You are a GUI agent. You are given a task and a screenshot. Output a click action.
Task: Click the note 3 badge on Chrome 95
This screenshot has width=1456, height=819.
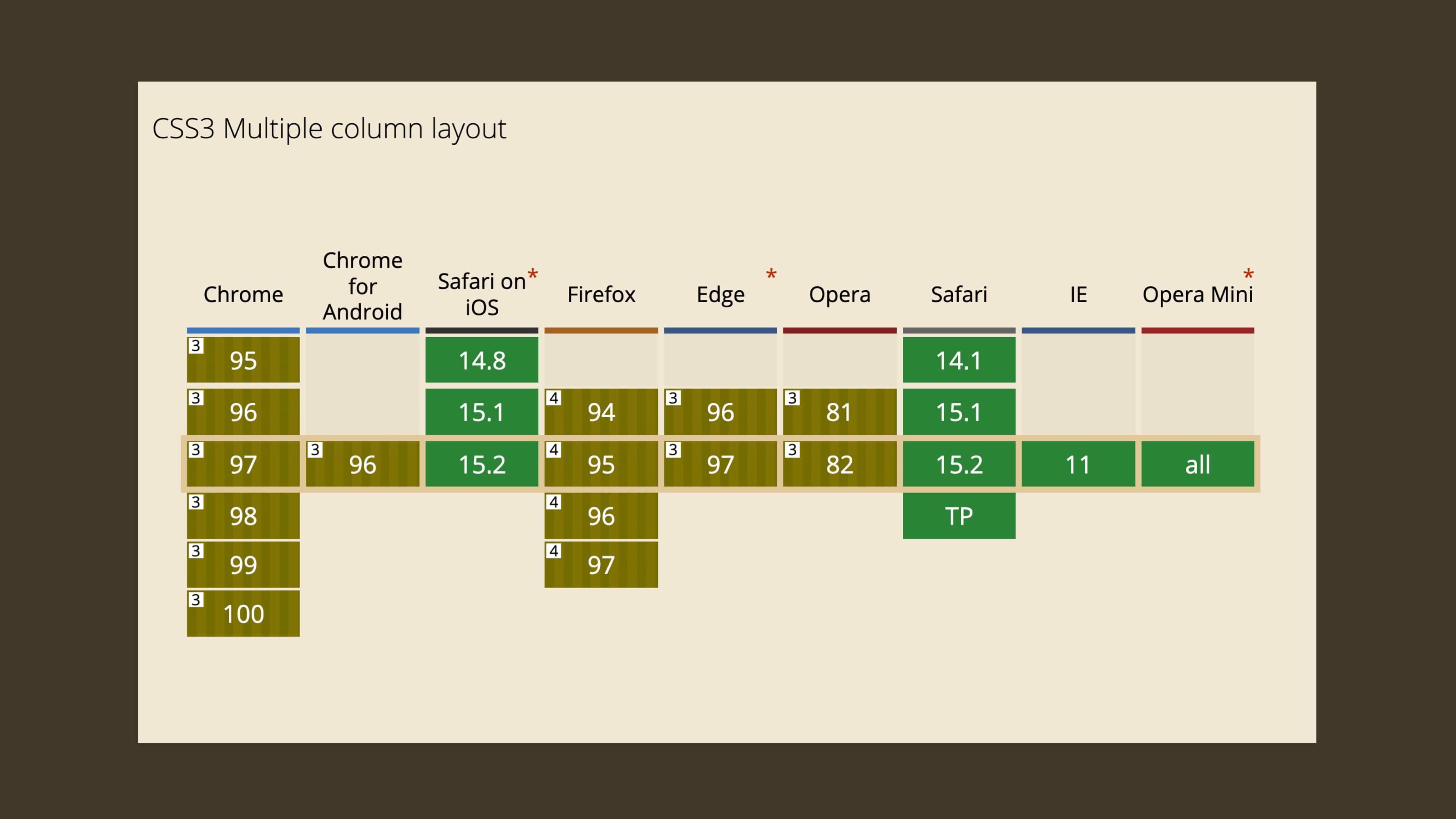(196, 345)
